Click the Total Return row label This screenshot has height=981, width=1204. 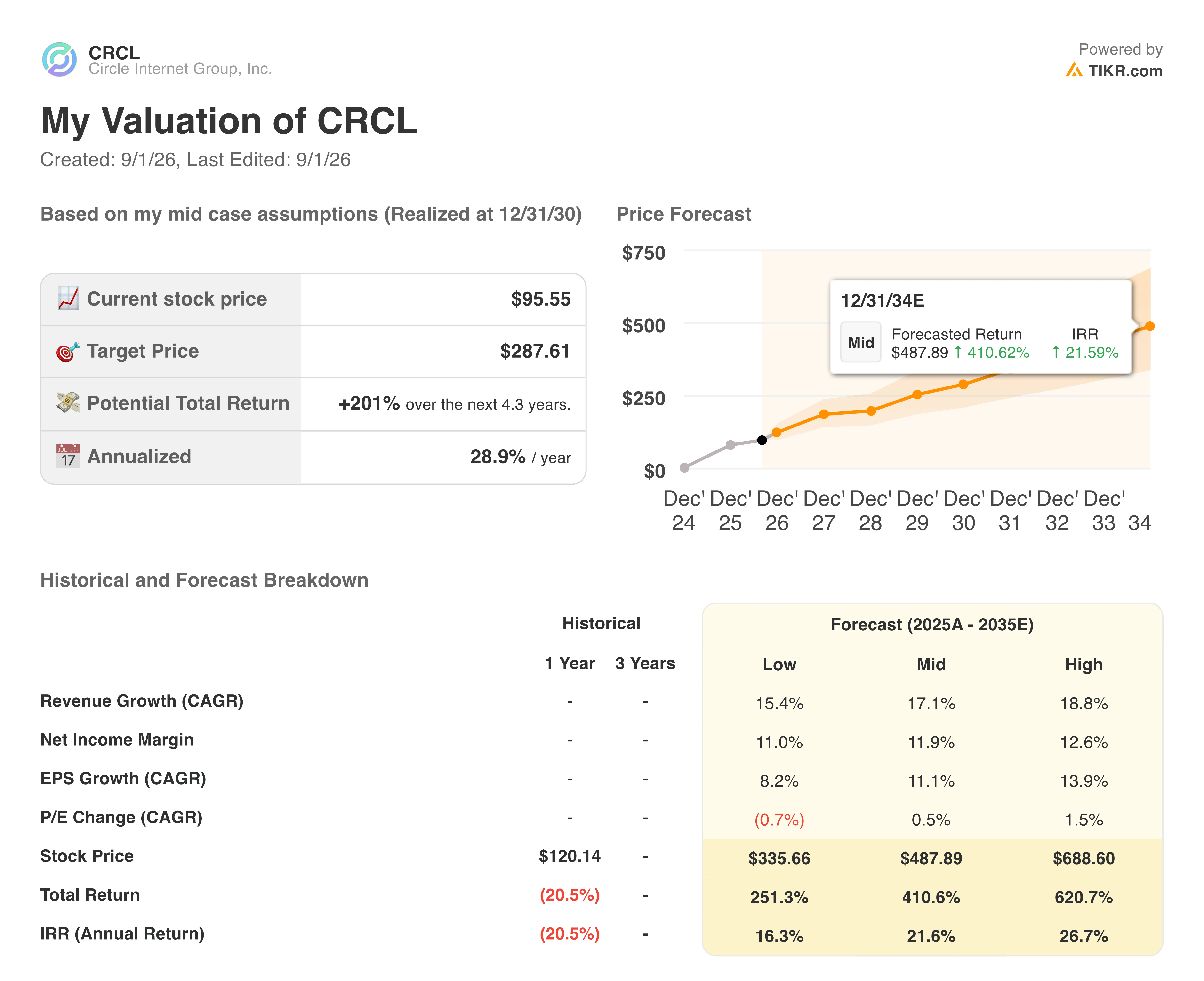tap(90, 895)
